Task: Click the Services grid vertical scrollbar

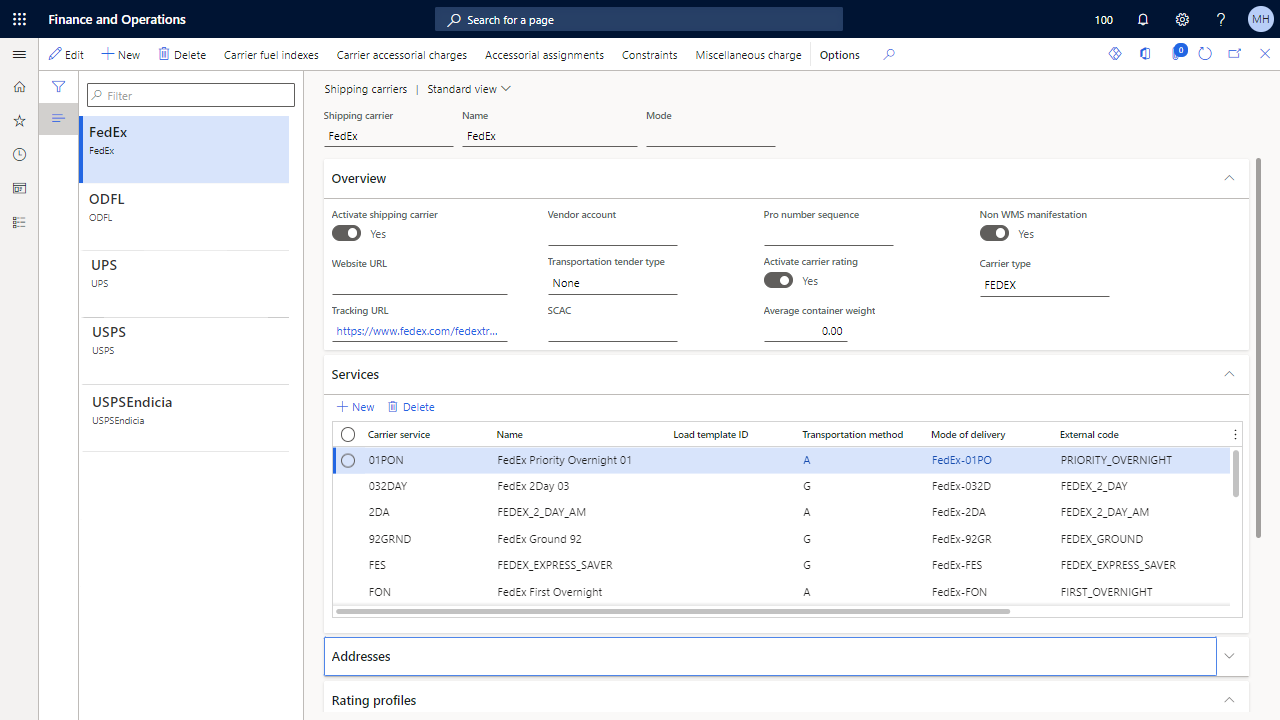Action: point(1236,473)
